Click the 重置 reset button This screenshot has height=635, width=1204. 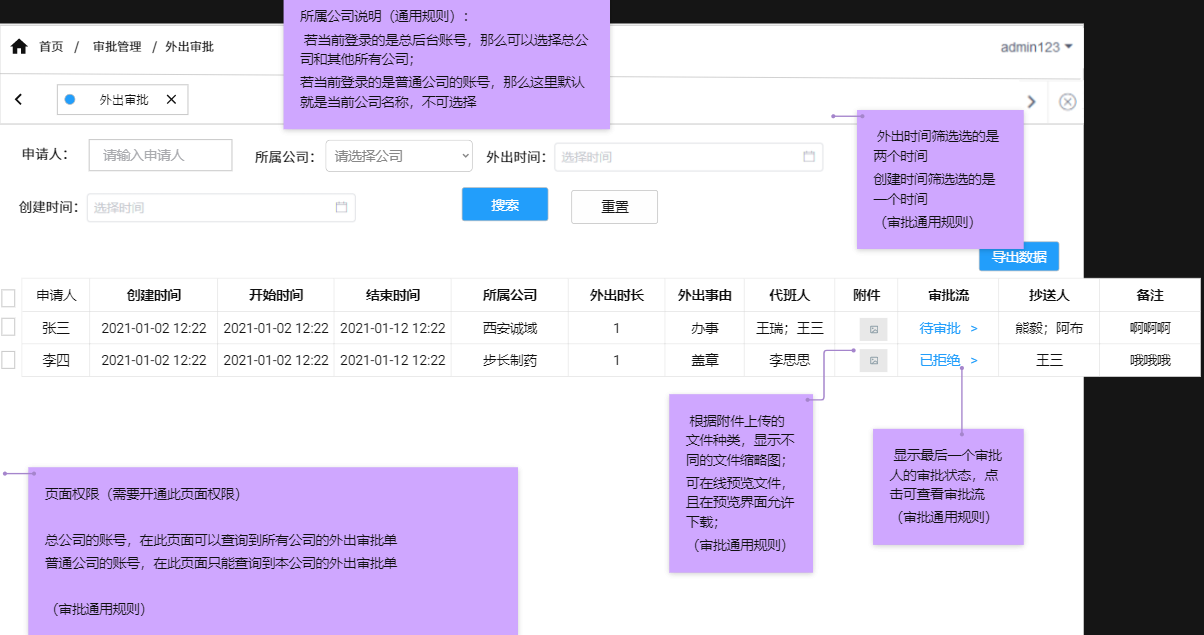pyautogui.click(x=614, y=206)
